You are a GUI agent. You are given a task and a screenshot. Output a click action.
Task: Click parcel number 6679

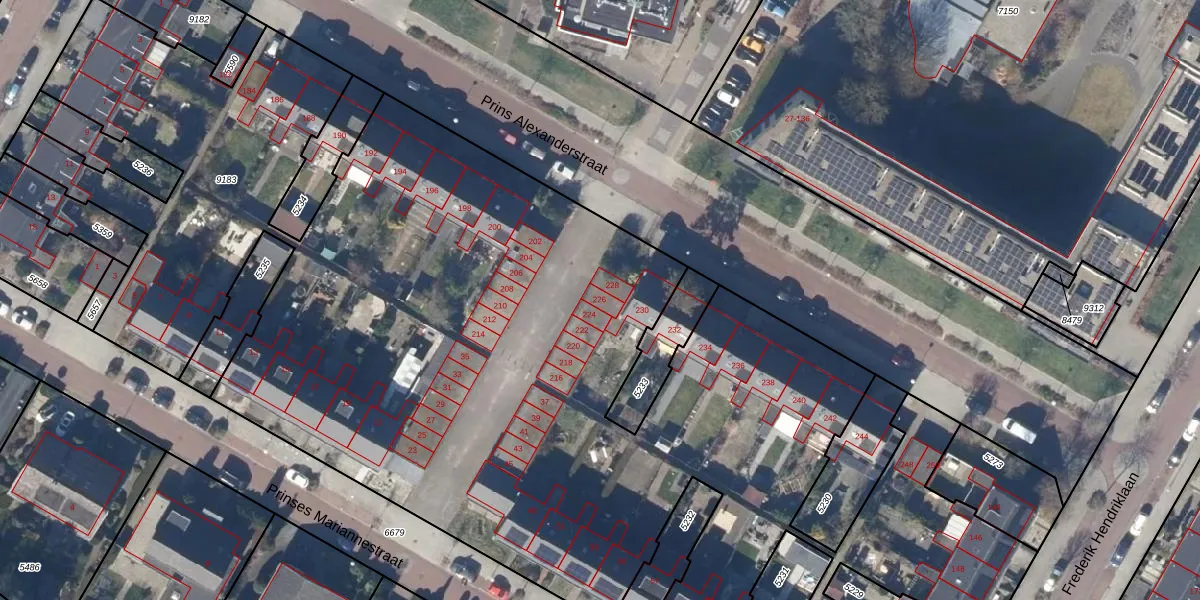coord(395,533)
